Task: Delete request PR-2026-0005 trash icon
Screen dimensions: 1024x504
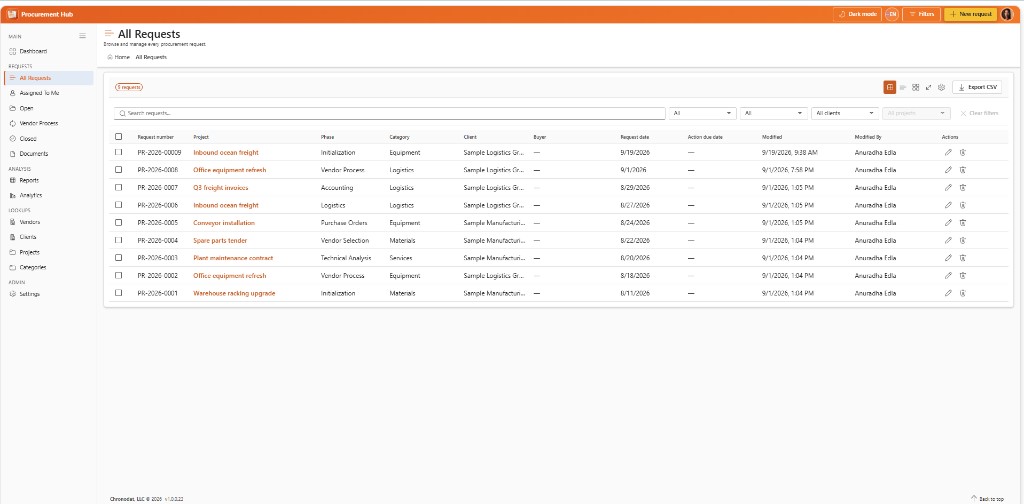Action: tap(963, 223)
